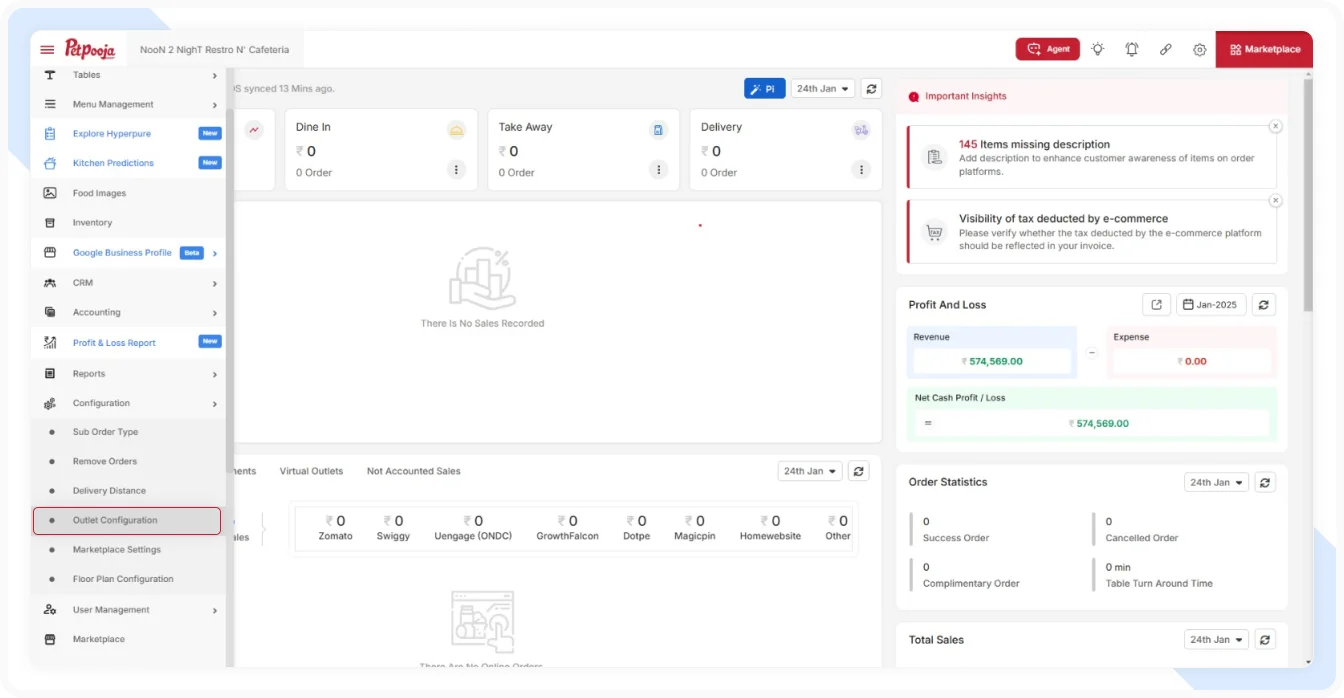Refresh the Order Statistics panel
The height and width of the screenshot is (698, 1344).
click(1264, 482)
